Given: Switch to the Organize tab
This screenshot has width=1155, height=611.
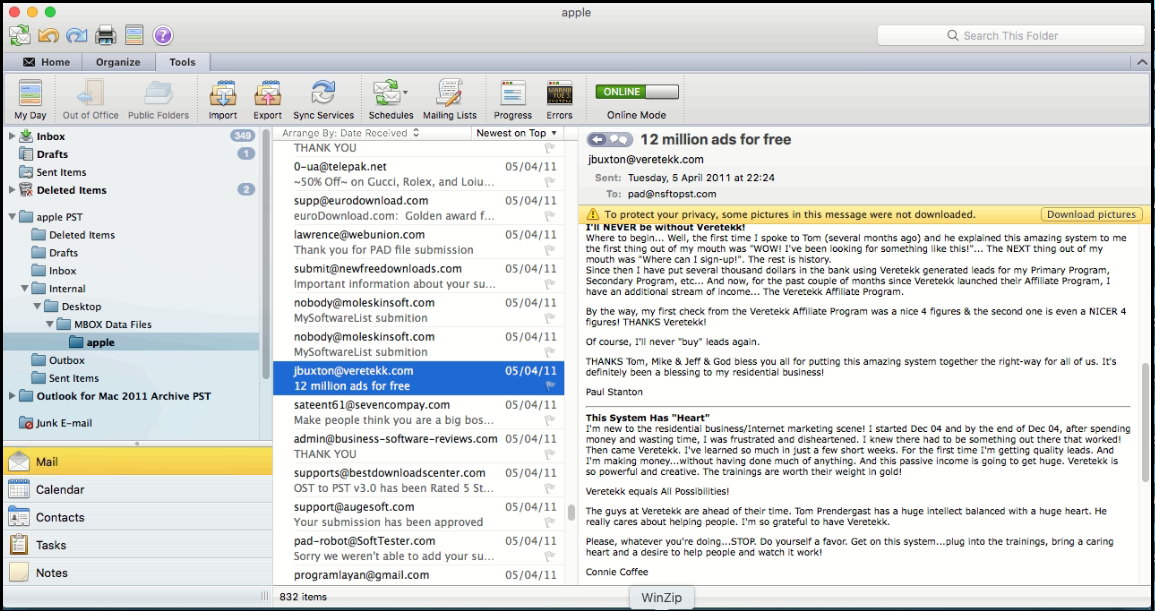Looking at the screenshot, I should (x=118, y=62).
